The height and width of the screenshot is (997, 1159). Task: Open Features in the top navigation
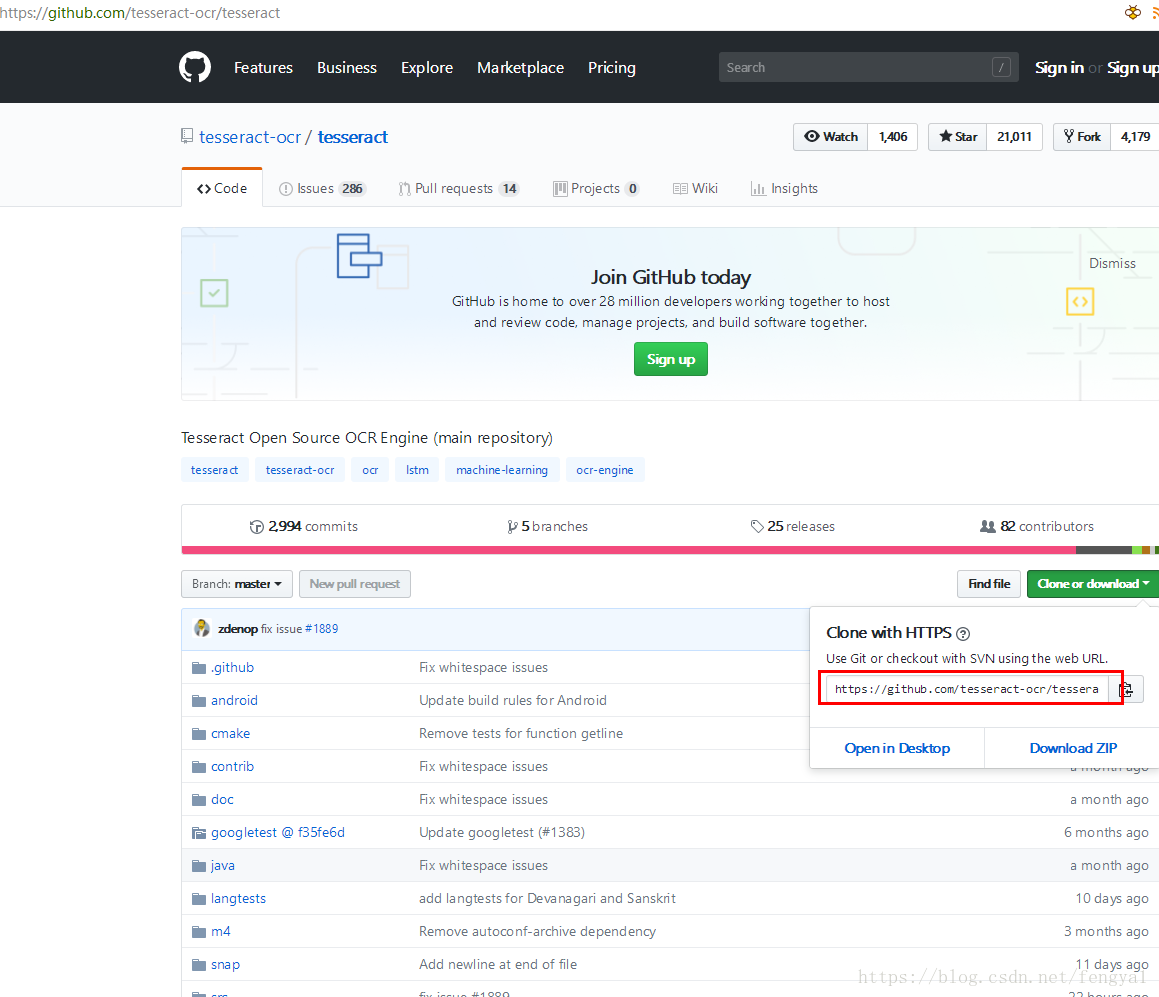coord(263,67)
